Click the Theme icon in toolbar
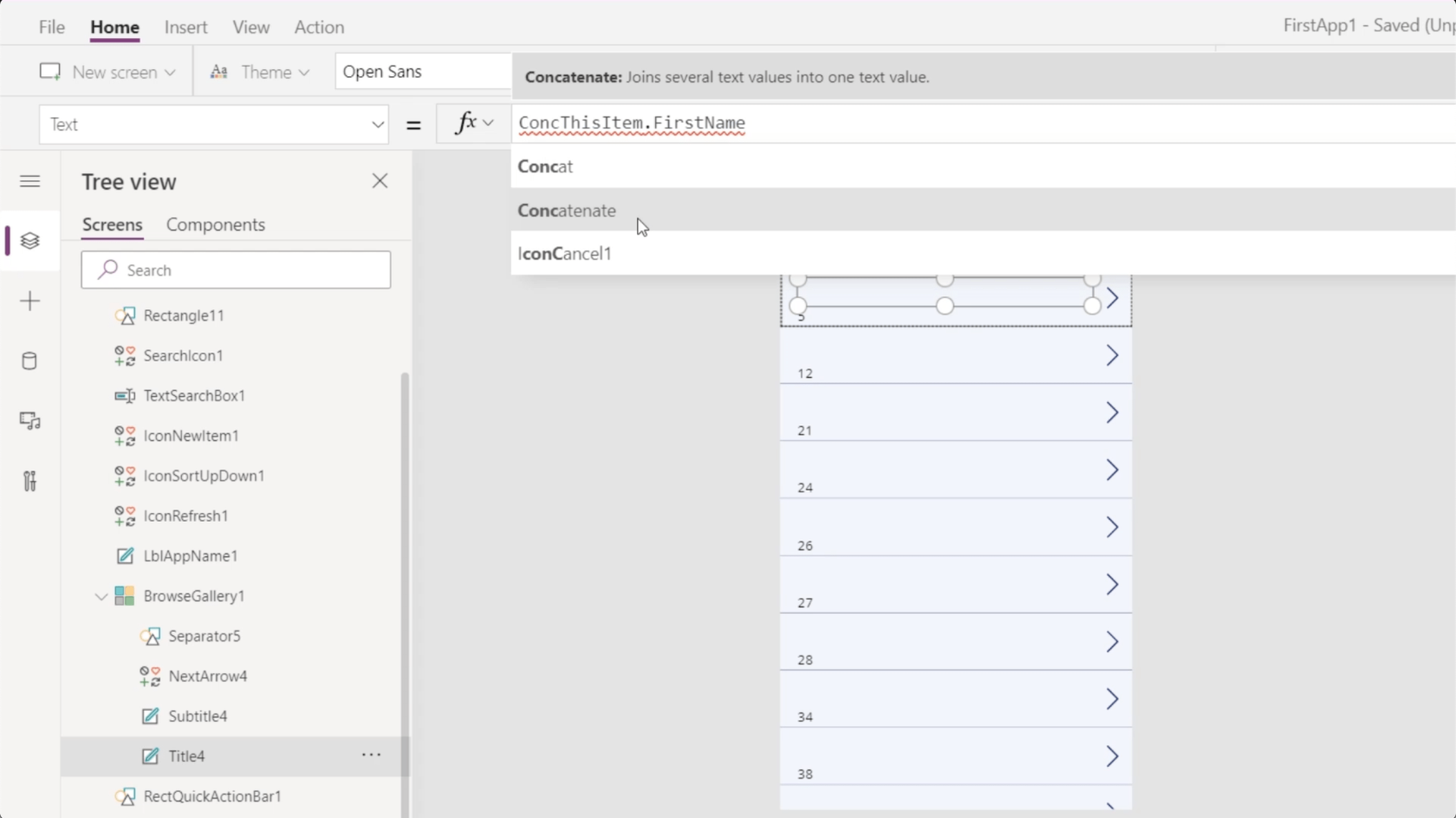Image resolution: width=1456 pixels, height=818 pixels. pyautogui.click(x=219, y=72)
